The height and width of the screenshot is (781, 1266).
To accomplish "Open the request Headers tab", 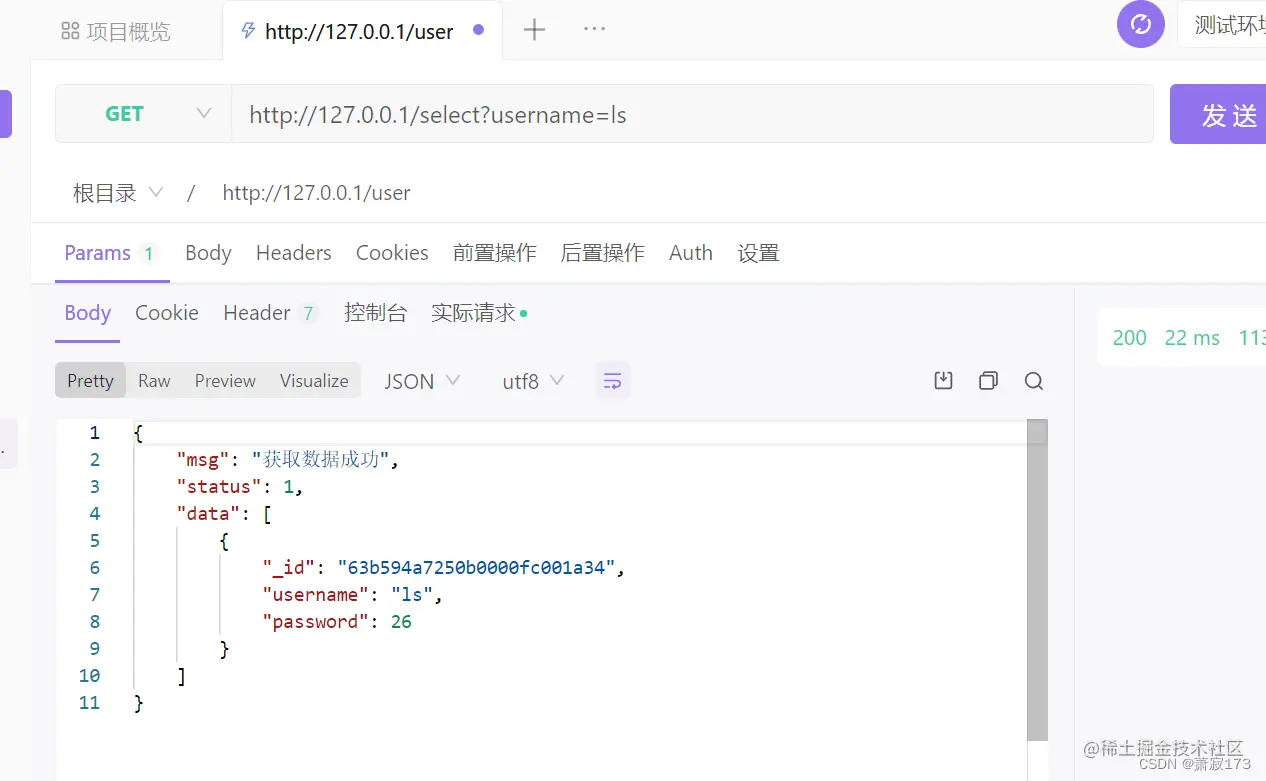I will coord(293,253).
